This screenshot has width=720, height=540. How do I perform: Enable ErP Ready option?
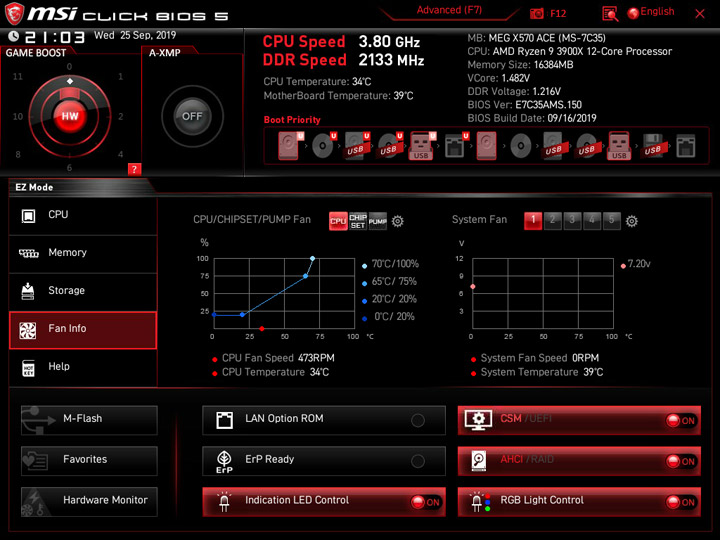click(x=324, y=461)
